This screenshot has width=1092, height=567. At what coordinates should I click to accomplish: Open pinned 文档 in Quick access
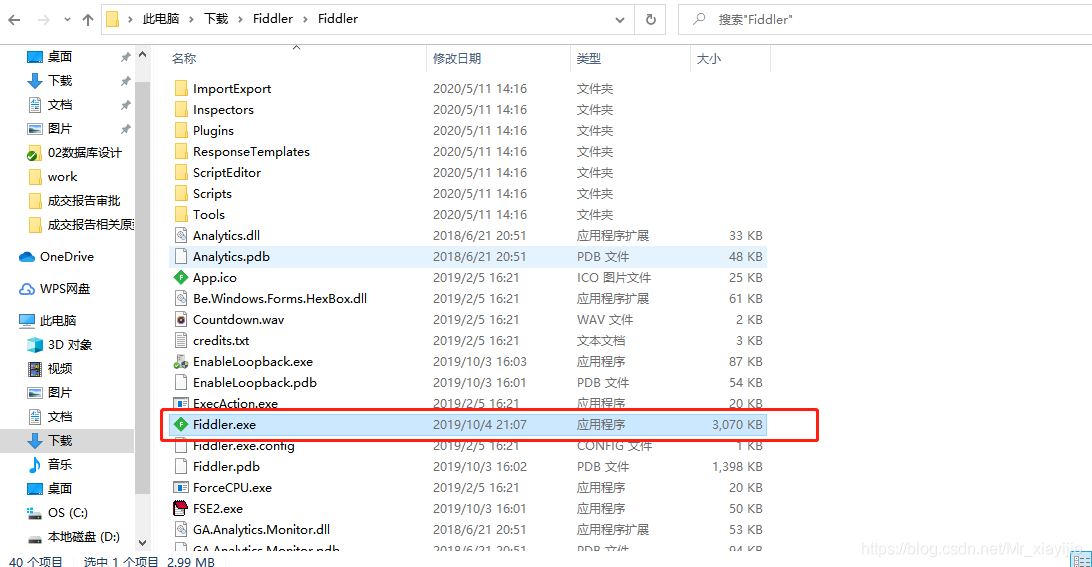(x=60, y=104)
